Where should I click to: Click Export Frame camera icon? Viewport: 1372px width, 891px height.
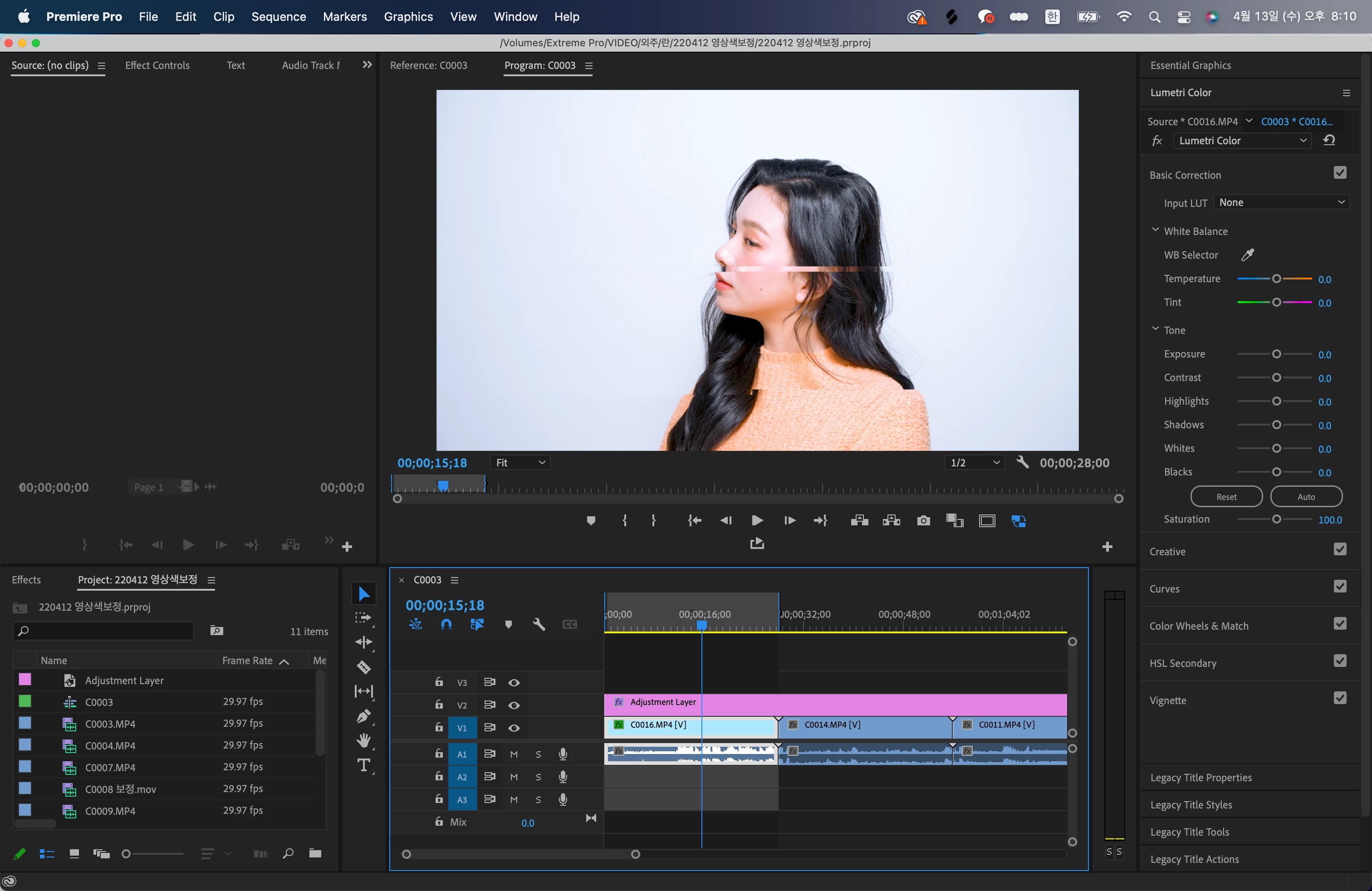[923, 521]
